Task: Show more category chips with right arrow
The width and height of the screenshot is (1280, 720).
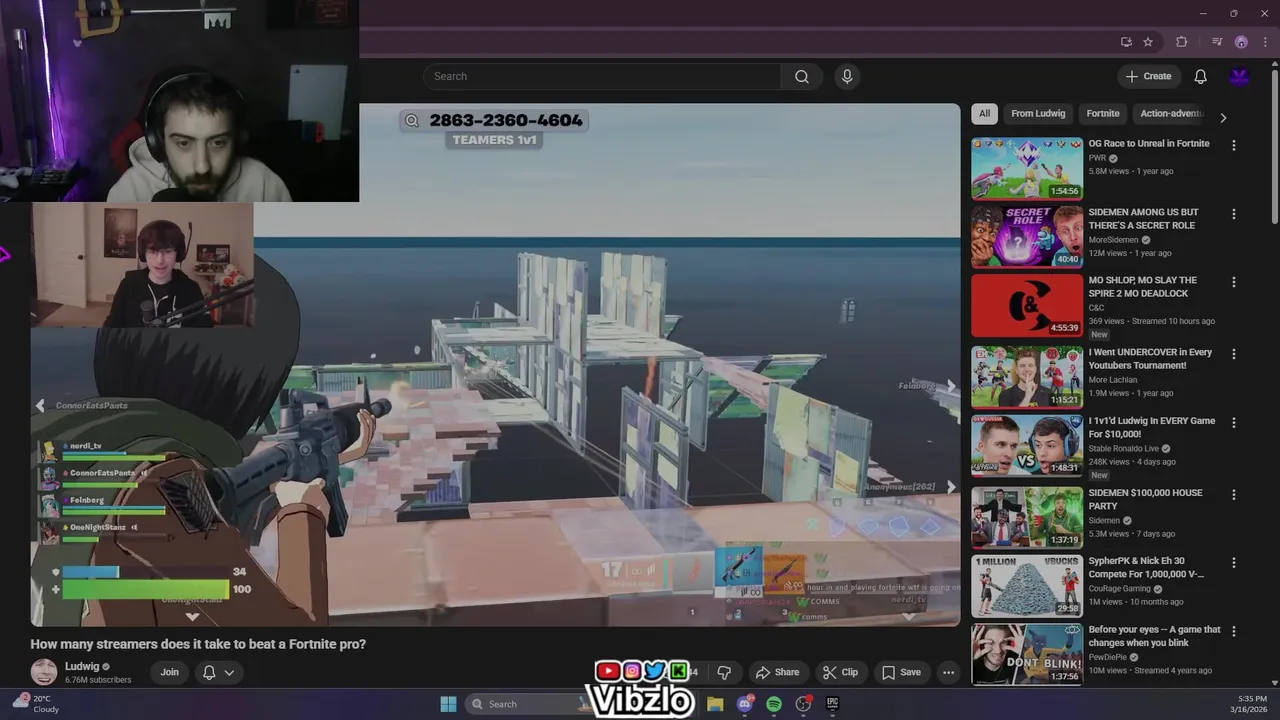Action: 1222,117
